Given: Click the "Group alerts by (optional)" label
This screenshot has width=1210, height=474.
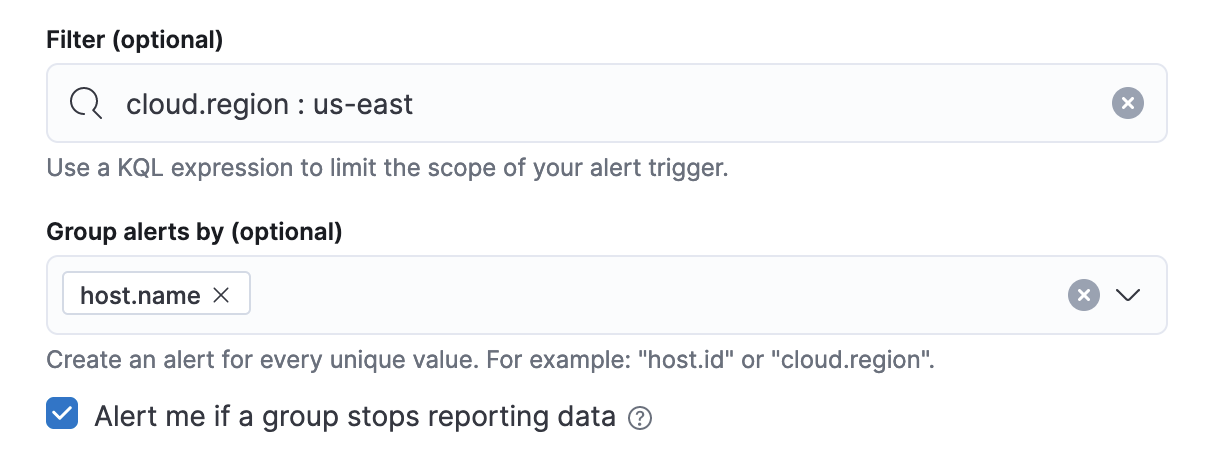Looking at the screenshot, I should [x=194, y=232].
